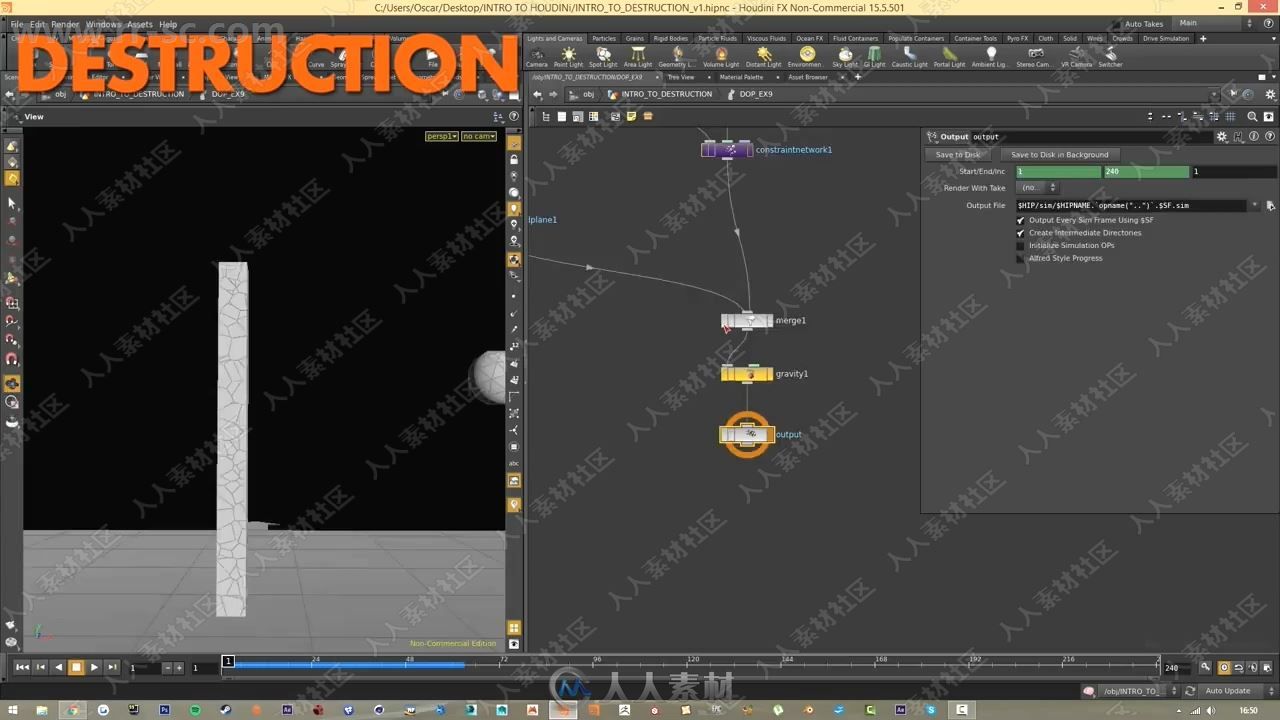Toggle real-time playback in timeline controls
This screenshot has height=720, width=1280.
(1224, 667)
